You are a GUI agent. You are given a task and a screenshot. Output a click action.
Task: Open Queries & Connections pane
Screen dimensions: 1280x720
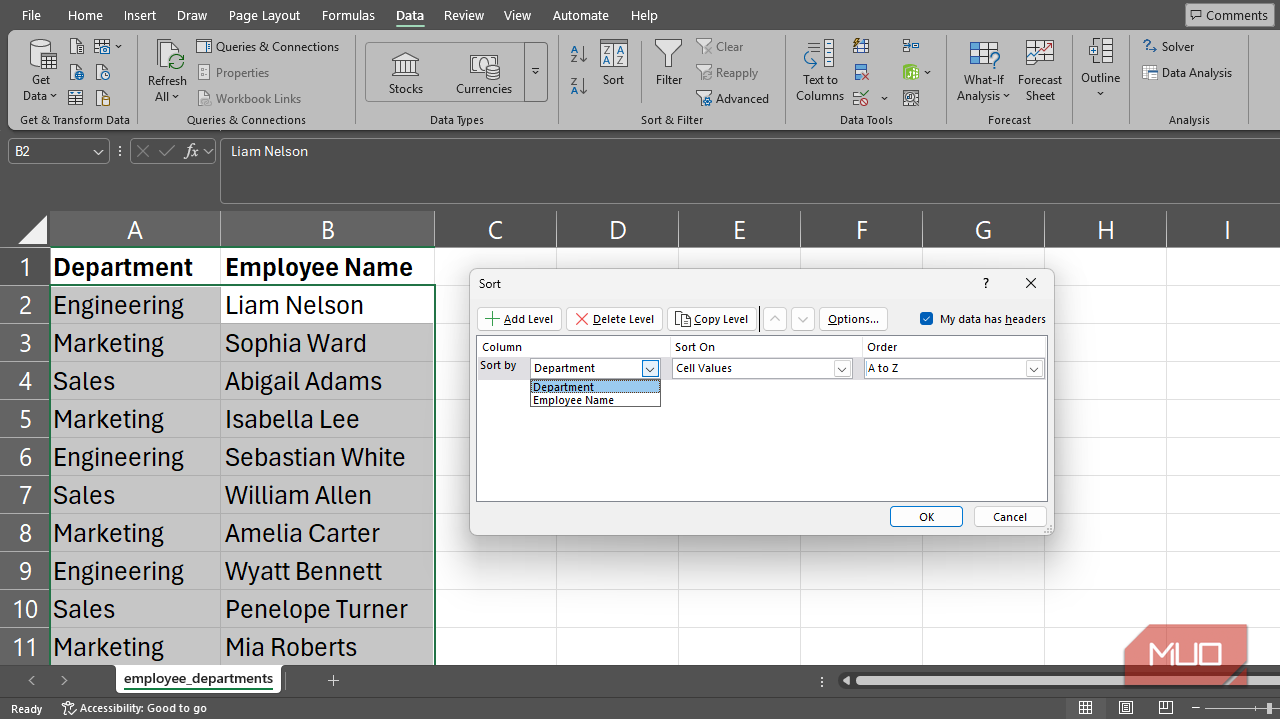point(268,47)
